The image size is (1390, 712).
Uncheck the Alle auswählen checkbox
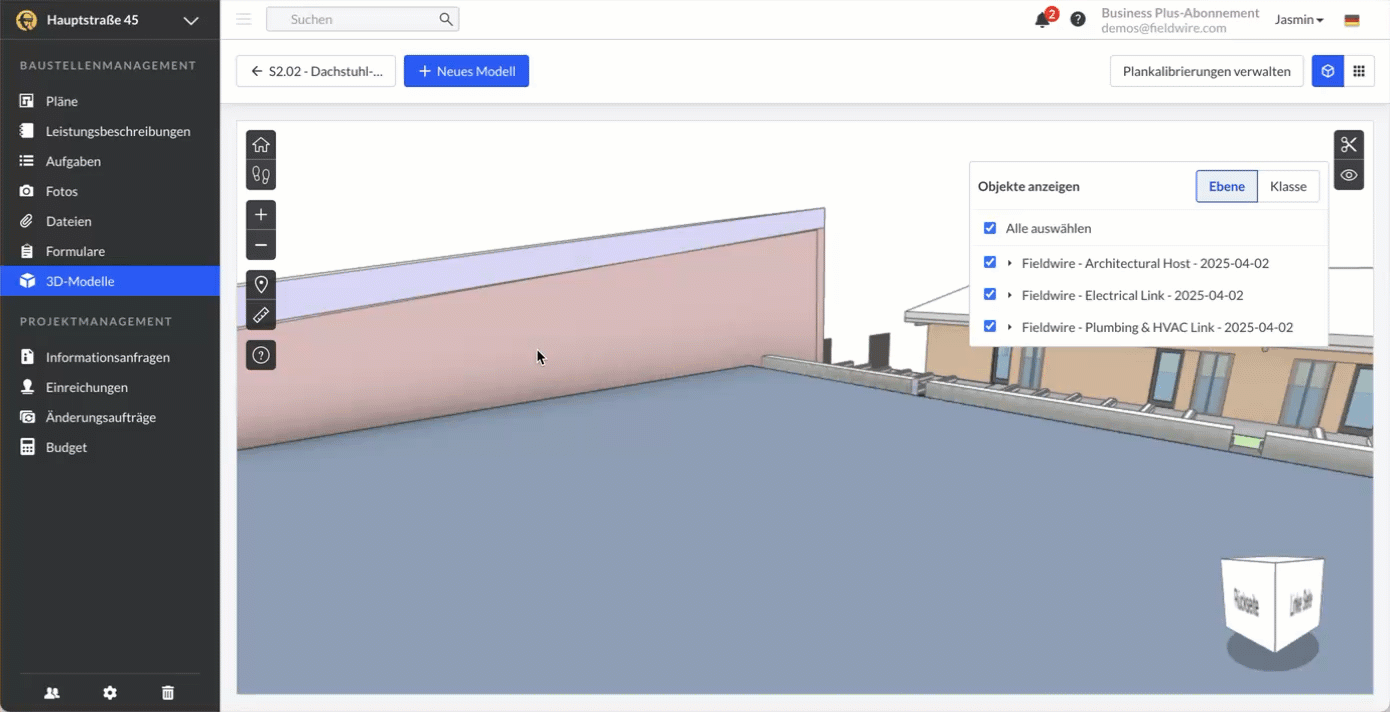pos(990,228)
